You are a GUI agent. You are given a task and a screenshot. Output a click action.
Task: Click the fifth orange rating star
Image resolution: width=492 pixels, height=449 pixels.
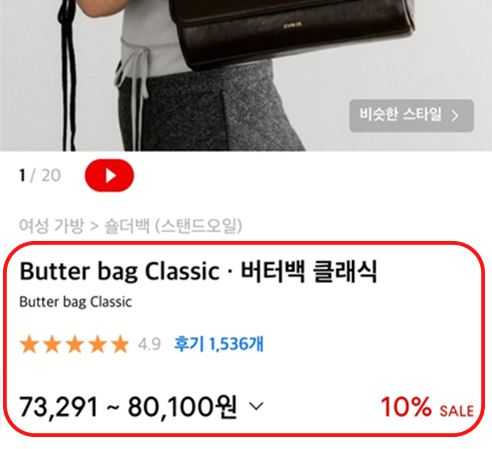(120, 344)
